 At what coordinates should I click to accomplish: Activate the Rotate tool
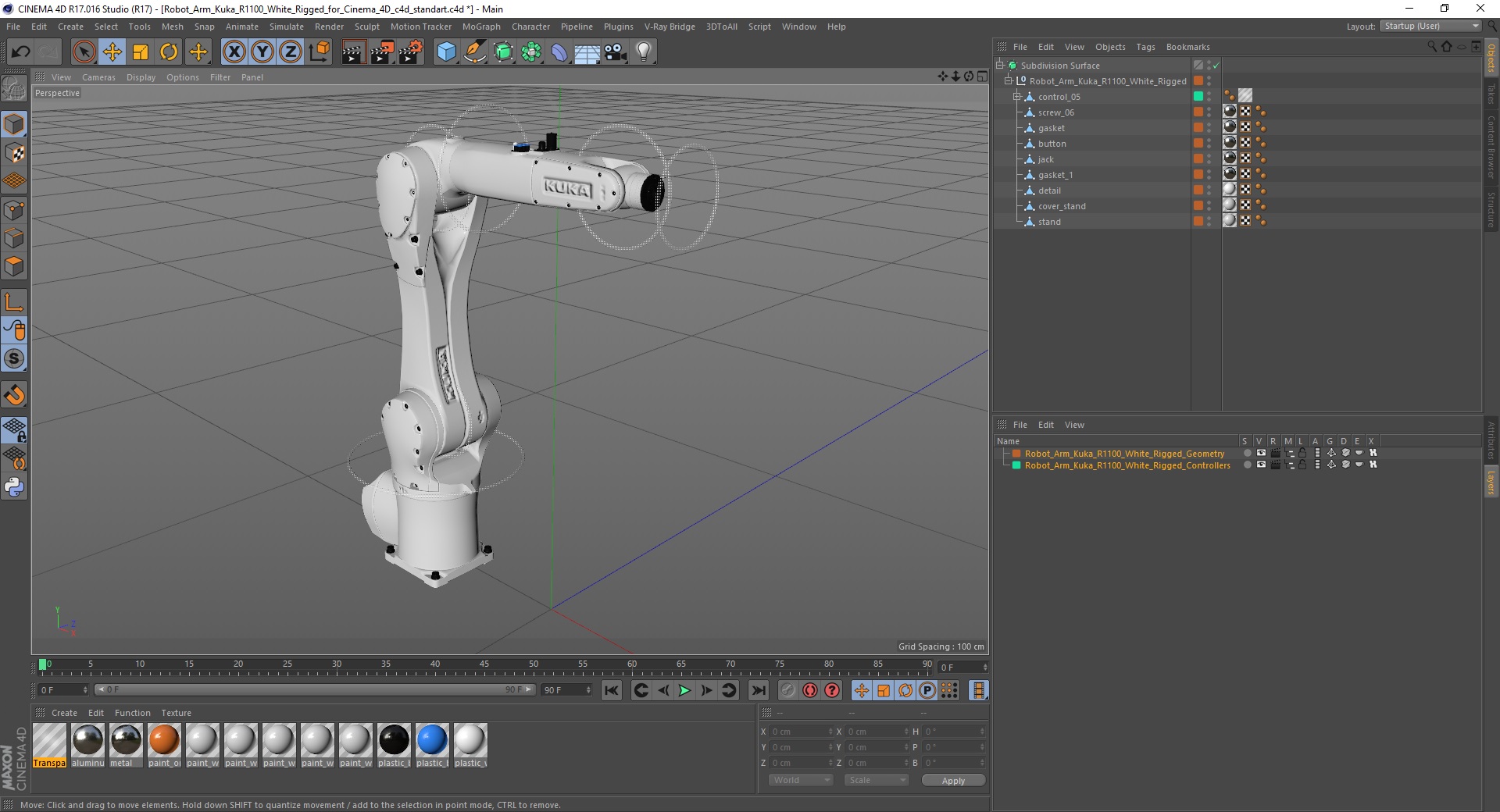[169, 52]
